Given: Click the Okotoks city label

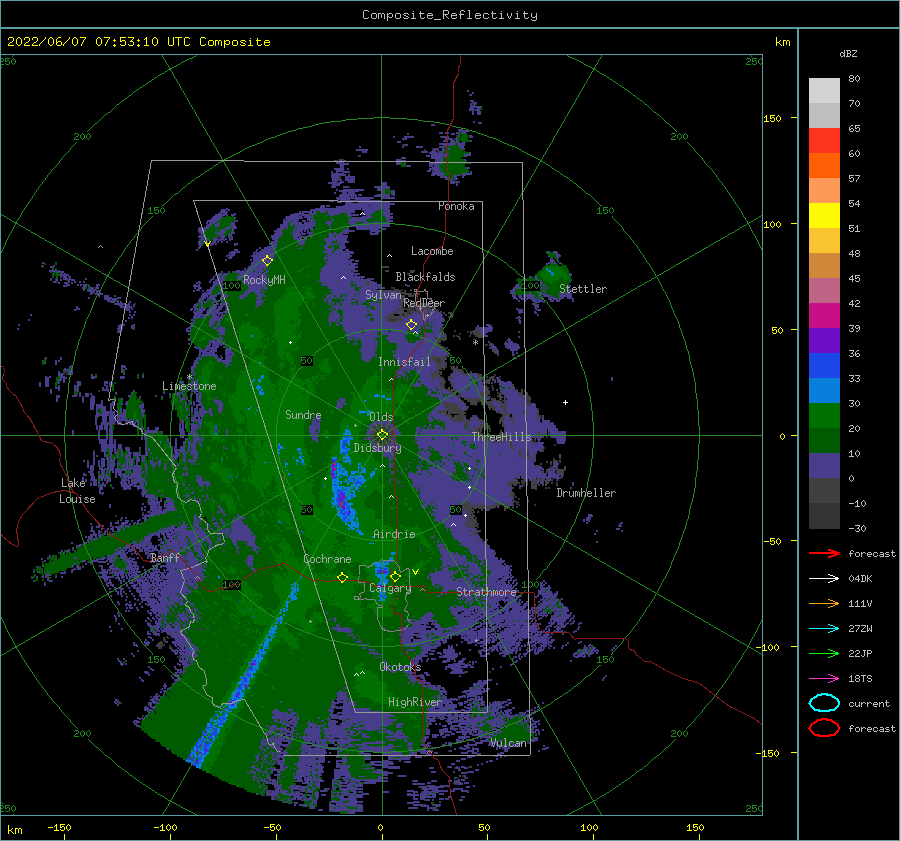Looking at the screenshot, I should [400, 666].
